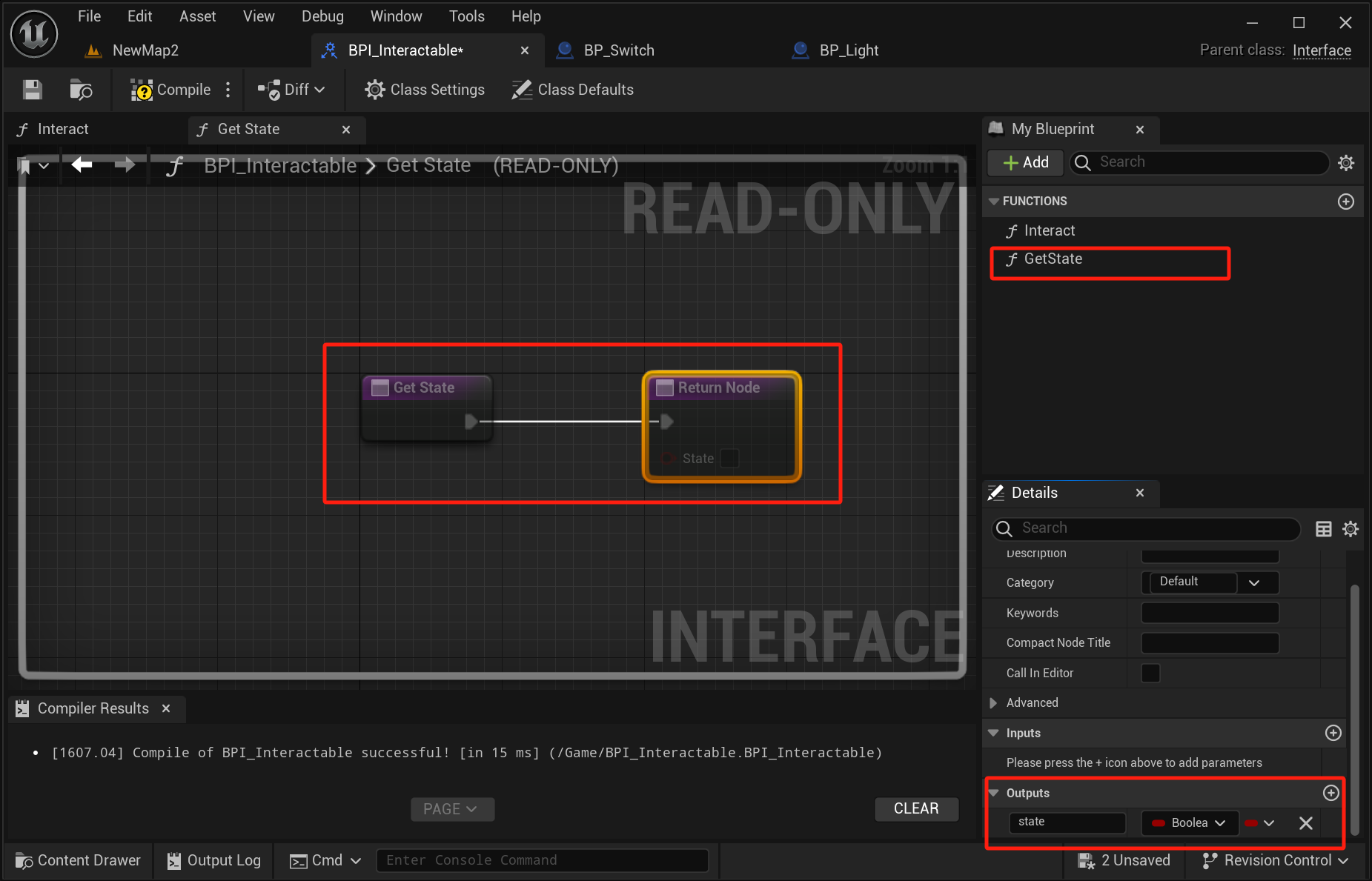Click the My Blueprint search field
Image resolution: width=1372 pixels, height=881 pixels.
[1199, 162]
